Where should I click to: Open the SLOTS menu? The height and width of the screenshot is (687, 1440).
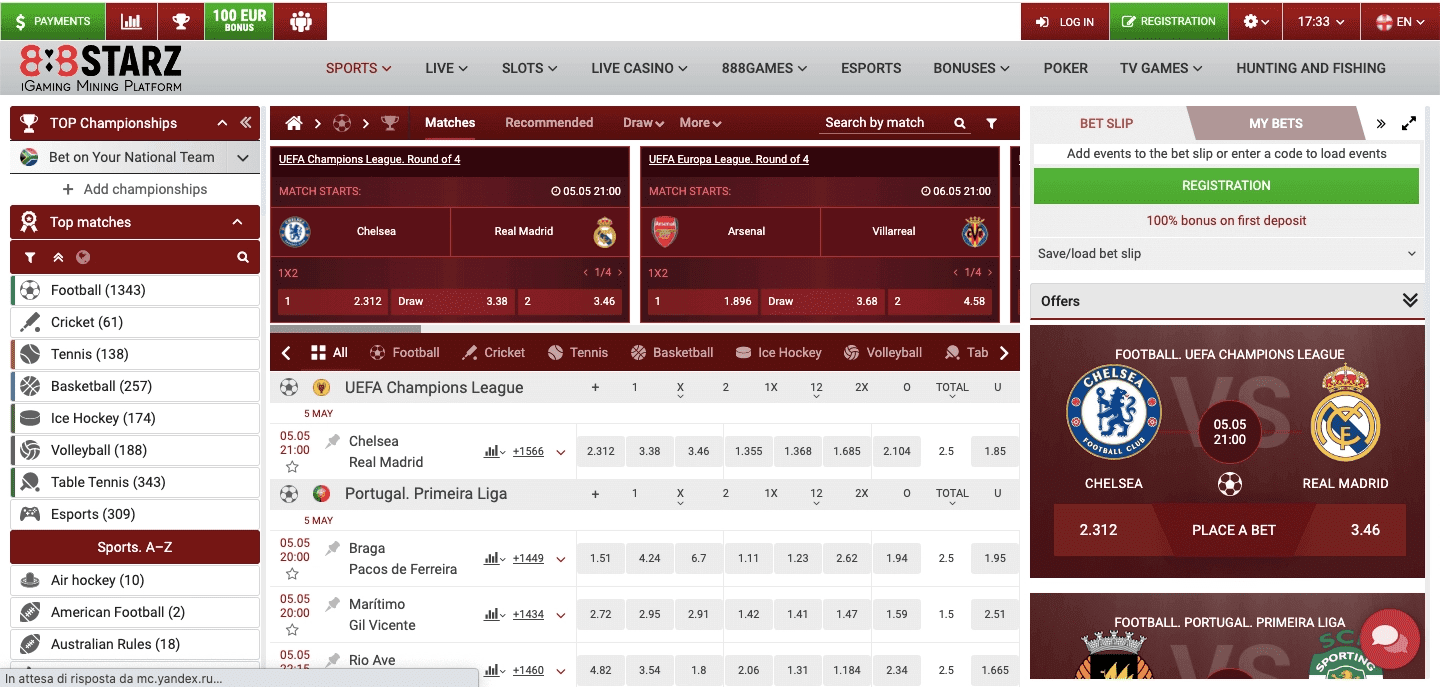pyautogui.click(x=529, y=68)
